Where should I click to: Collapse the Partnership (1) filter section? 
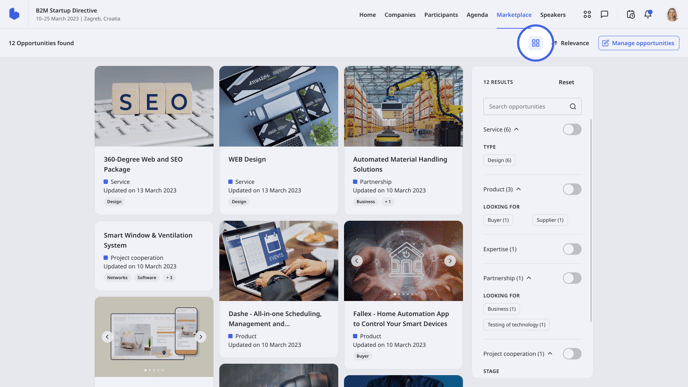click(529, 278)
